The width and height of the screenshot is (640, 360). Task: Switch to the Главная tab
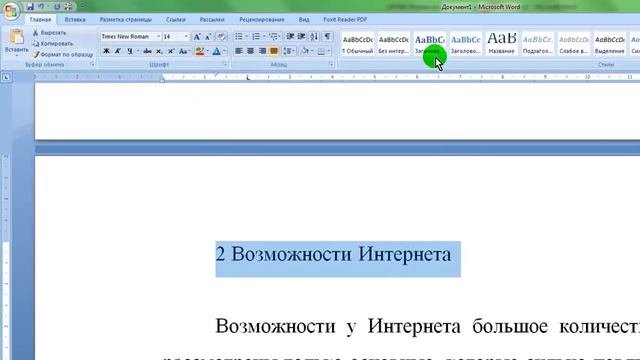40,20
